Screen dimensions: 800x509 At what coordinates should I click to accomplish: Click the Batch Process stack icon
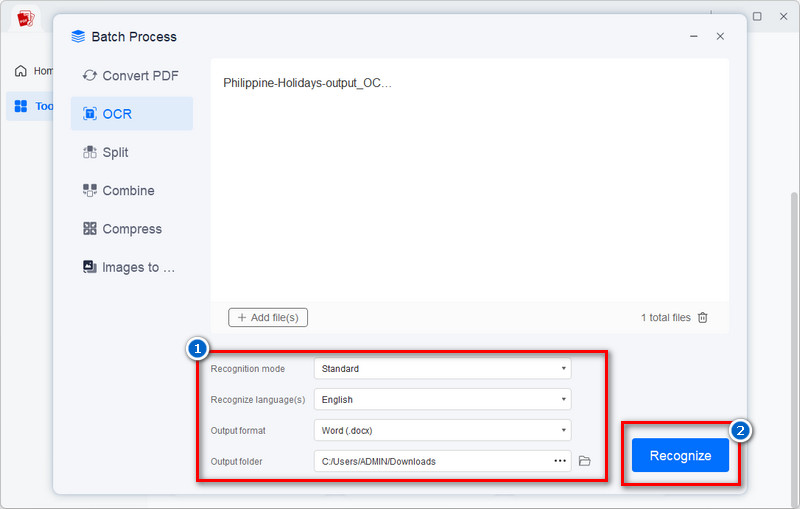pos(79,37)
